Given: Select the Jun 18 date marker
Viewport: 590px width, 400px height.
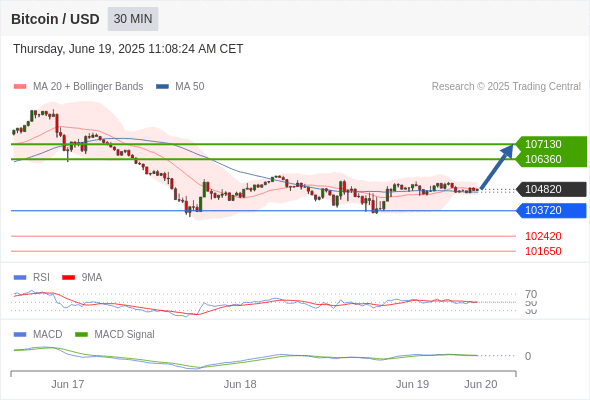Looking at the screenshot, I should 240,384.
